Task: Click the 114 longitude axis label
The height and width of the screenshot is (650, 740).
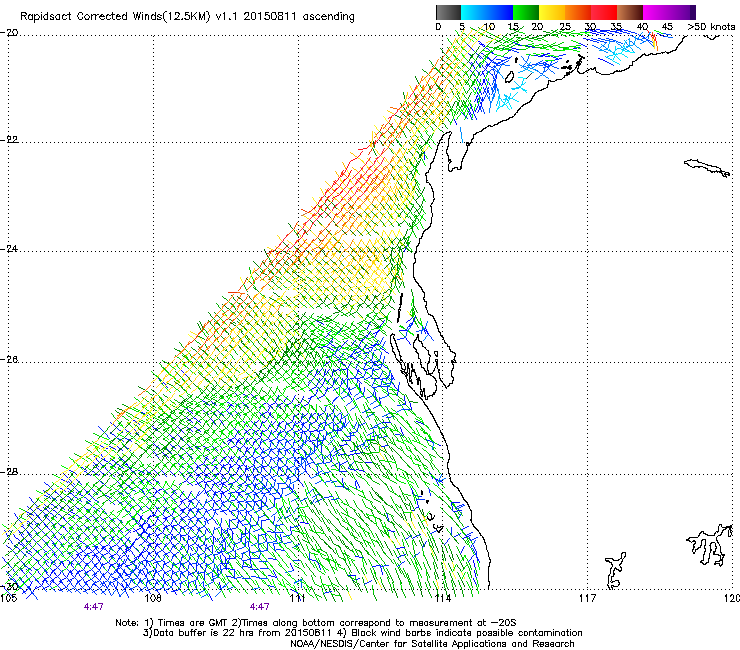Action: click(442, 599)
